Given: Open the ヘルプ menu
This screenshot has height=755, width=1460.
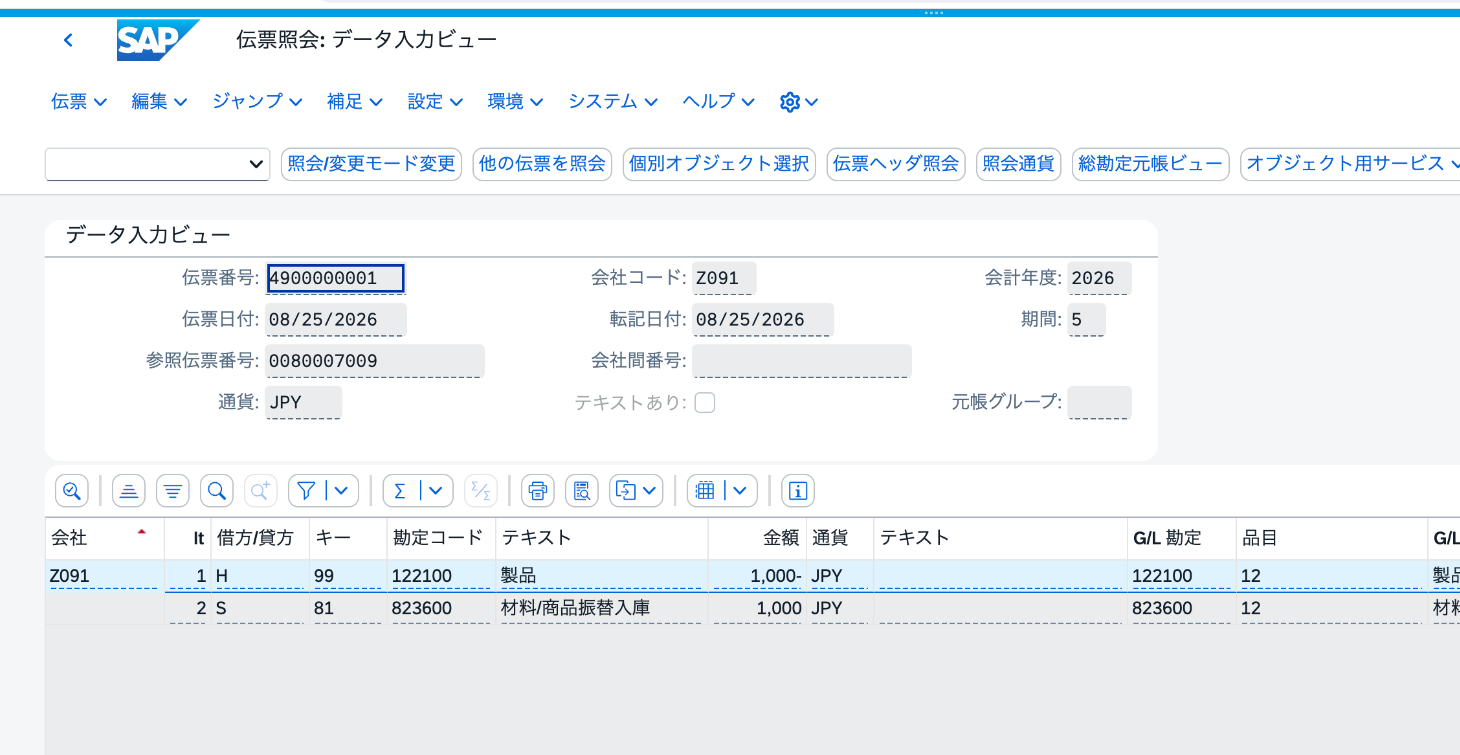Looking at the screenshot, I should [x=719, y=101].
